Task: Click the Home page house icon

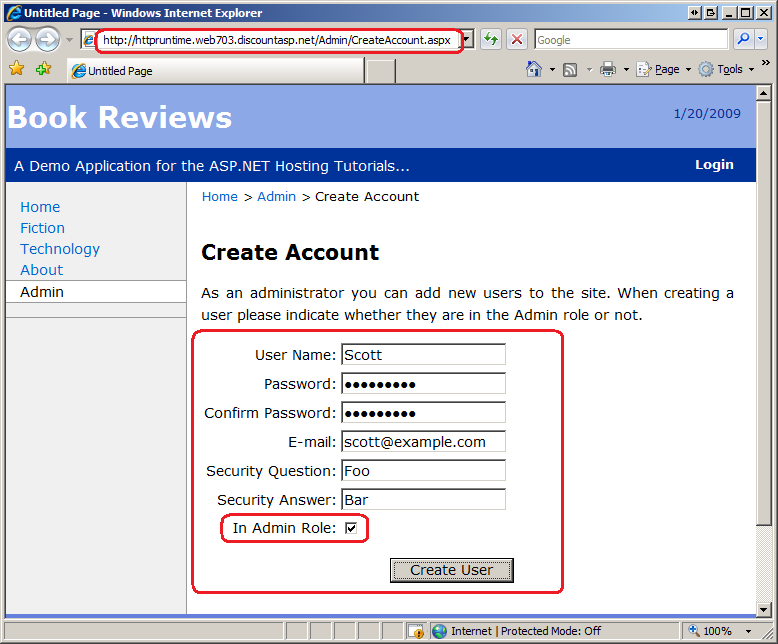Action: pos(534,69)
